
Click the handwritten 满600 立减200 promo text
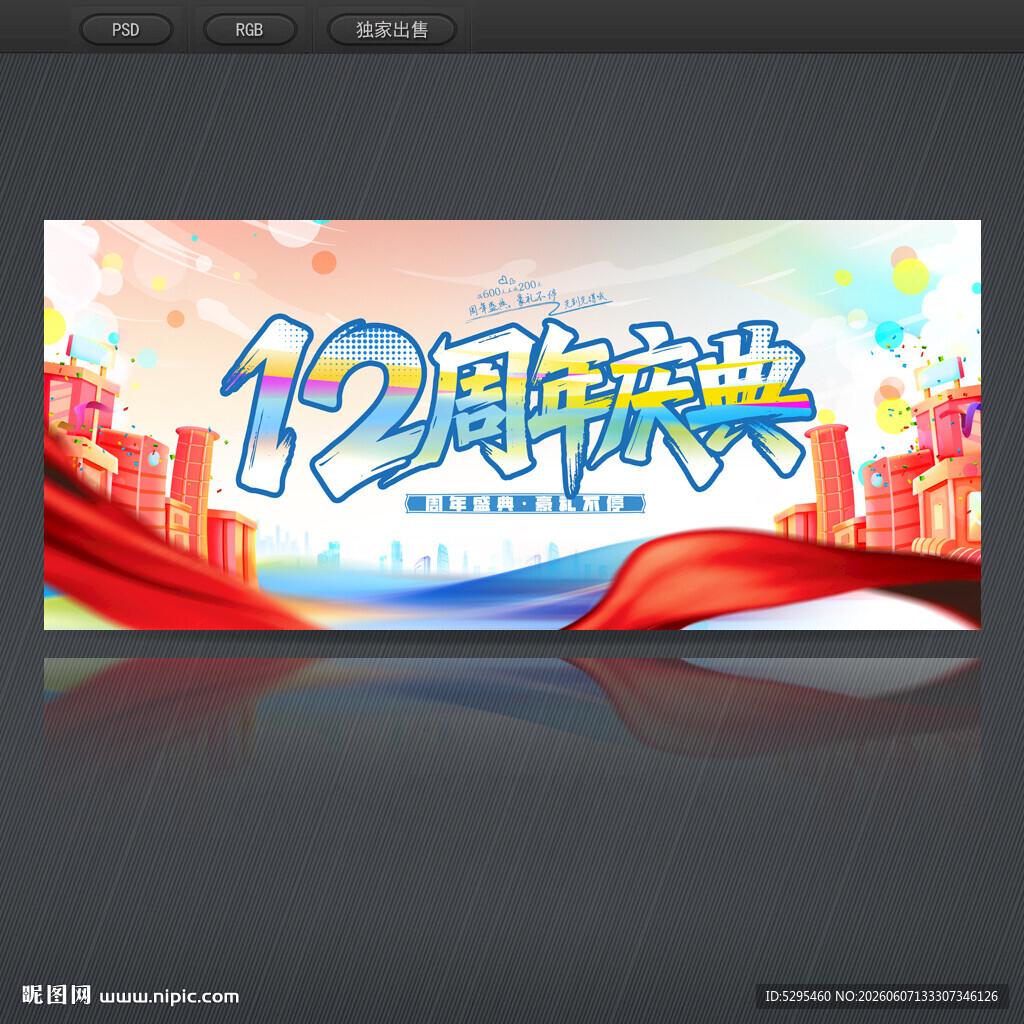tap(511, 289)
